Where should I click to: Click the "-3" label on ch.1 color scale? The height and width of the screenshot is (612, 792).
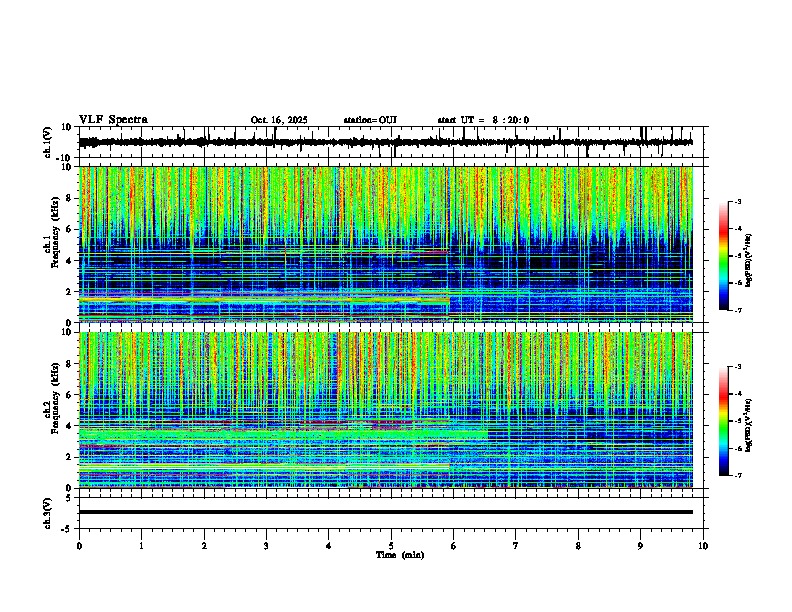point(737,201)
